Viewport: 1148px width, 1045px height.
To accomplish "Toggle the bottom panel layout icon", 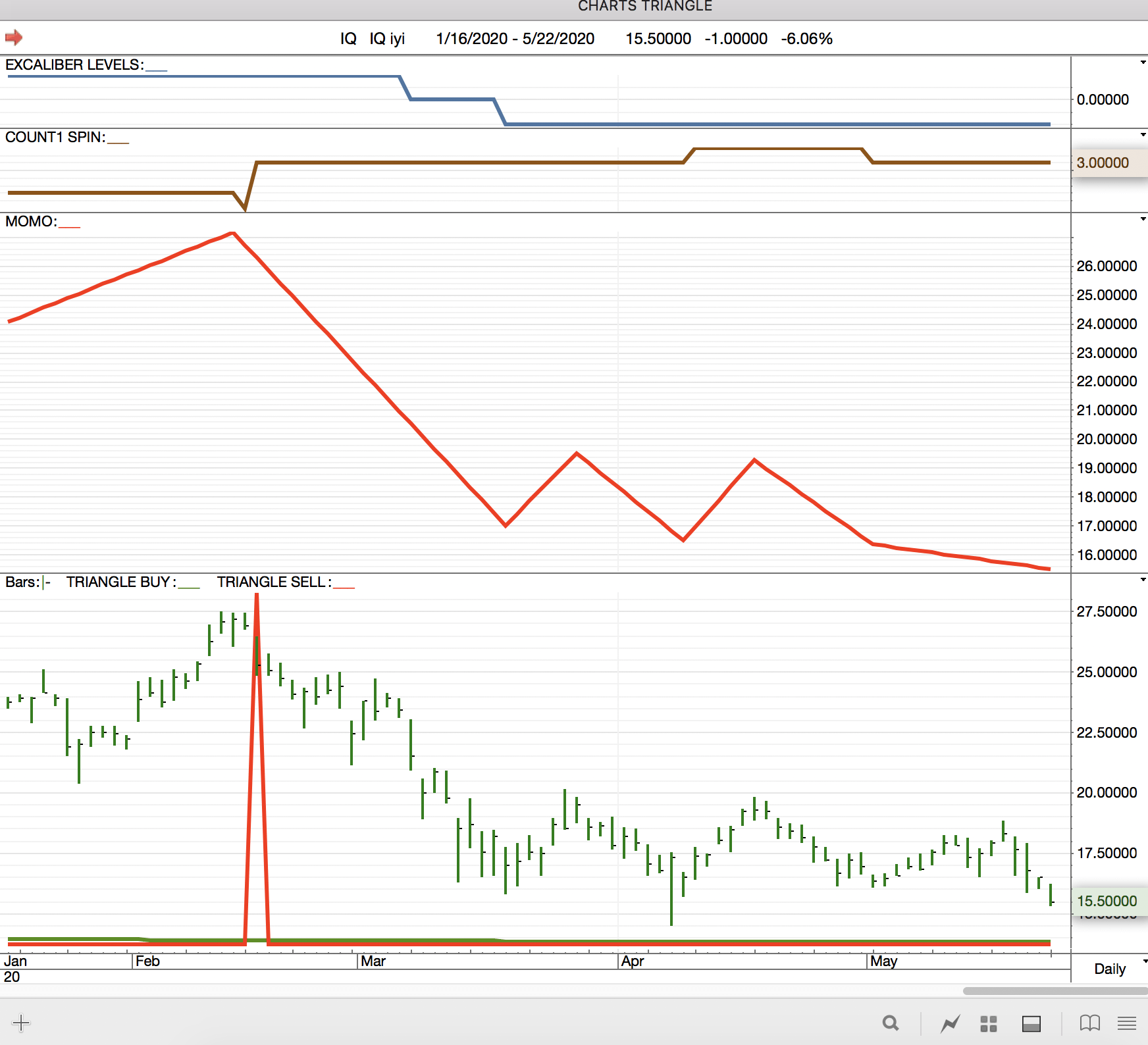I will 1031,1023.
